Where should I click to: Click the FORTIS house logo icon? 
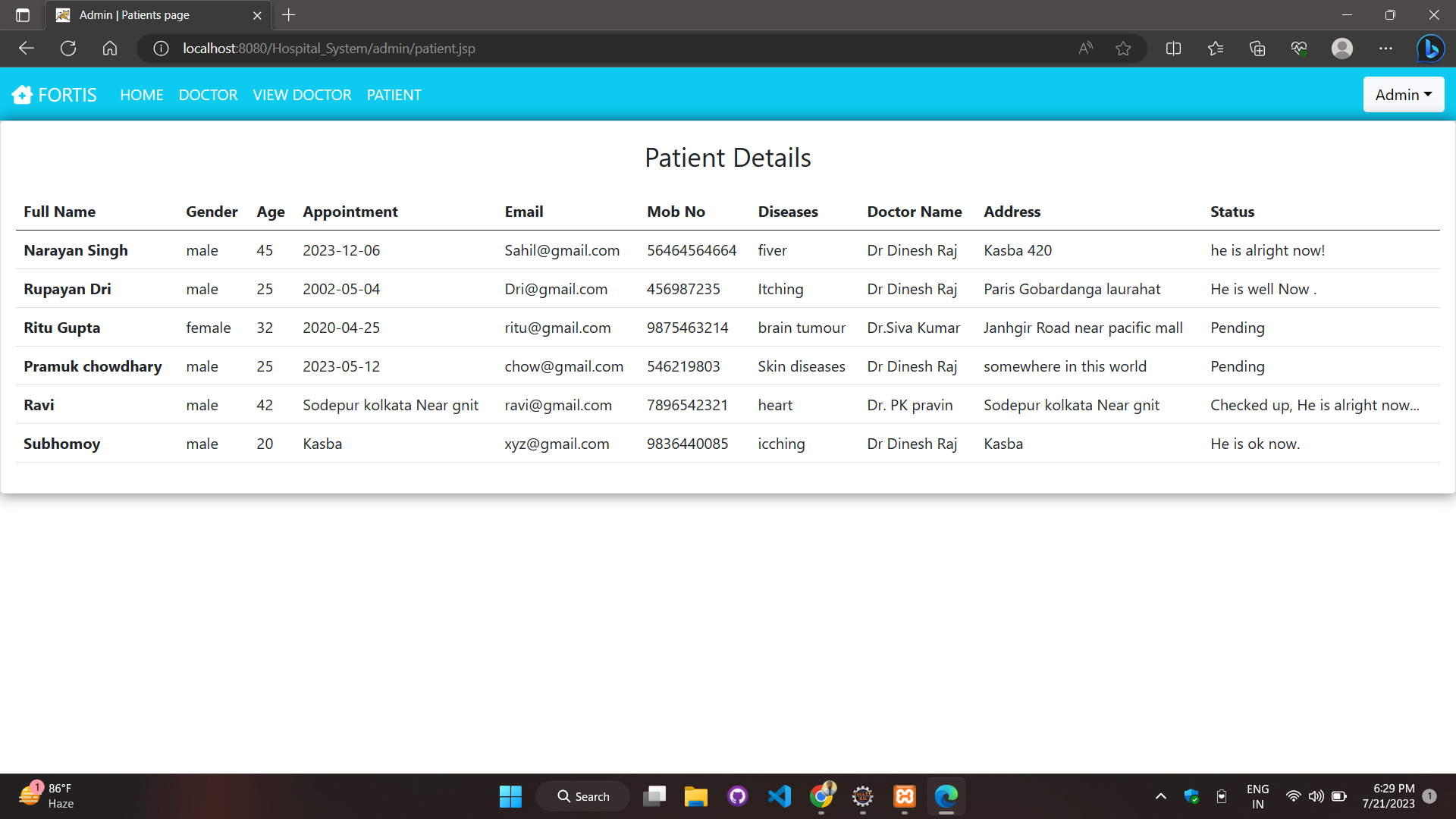(22, 94)
